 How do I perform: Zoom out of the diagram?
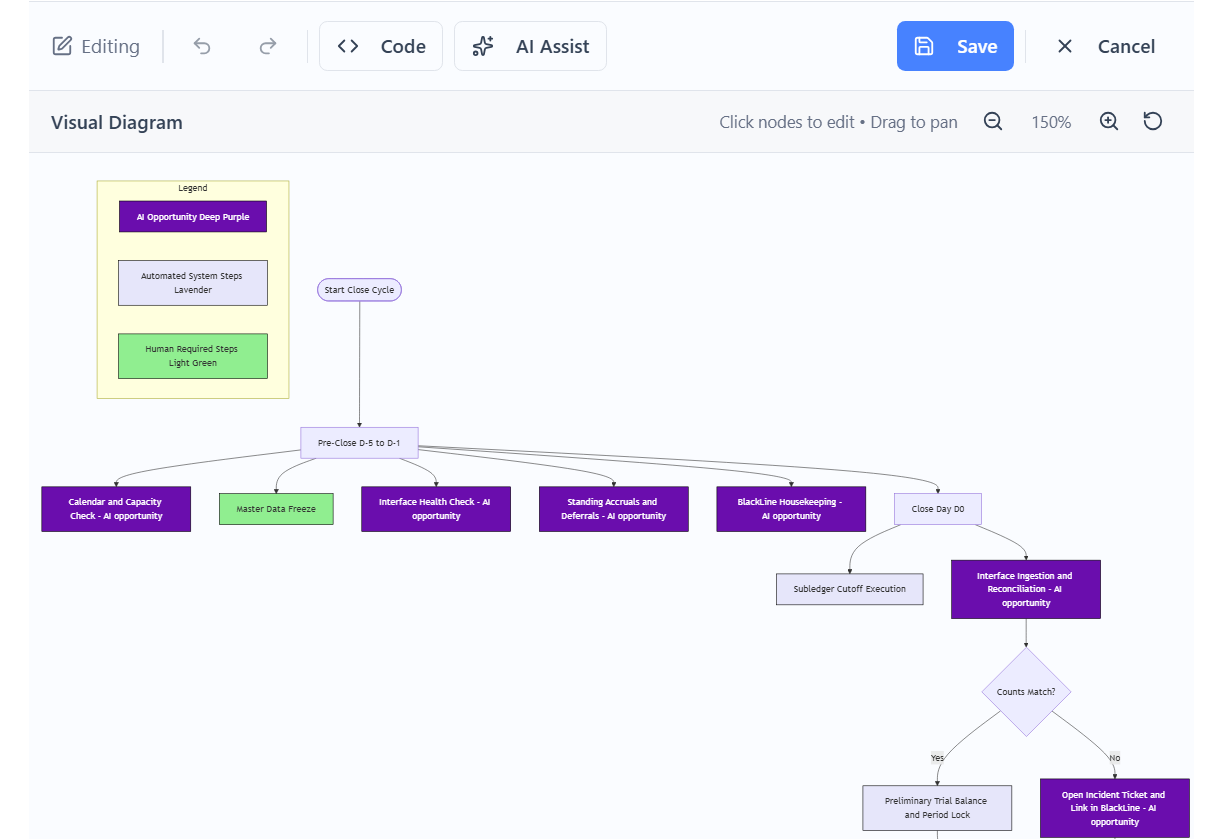point(992,121)
